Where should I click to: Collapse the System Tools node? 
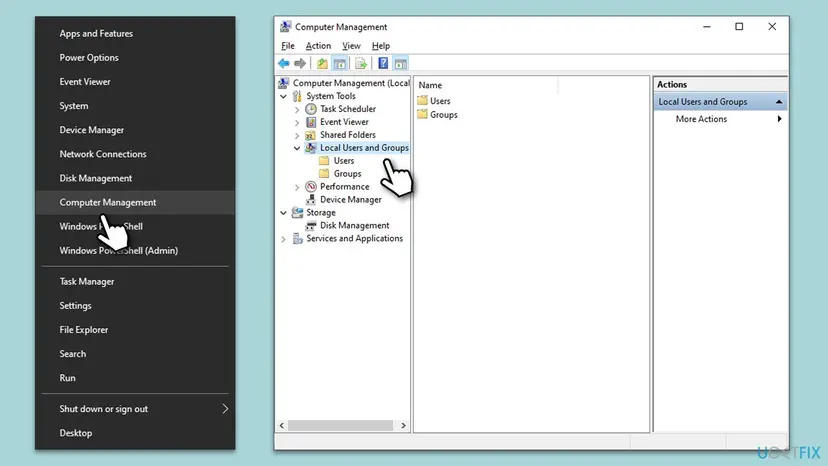point(284,97)
